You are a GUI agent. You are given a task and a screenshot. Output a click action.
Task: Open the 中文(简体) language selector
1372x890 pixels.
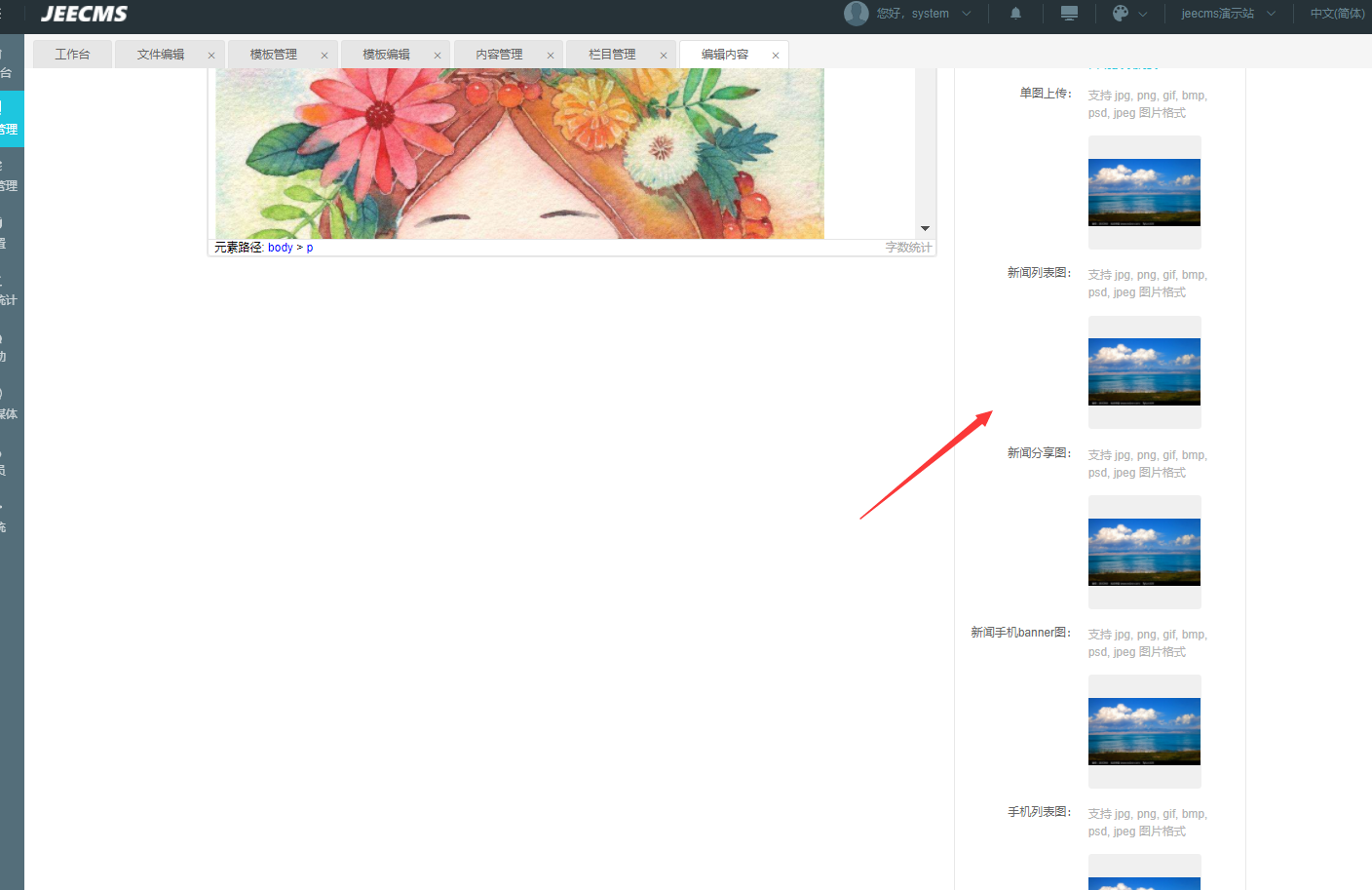coord(1337,14)
